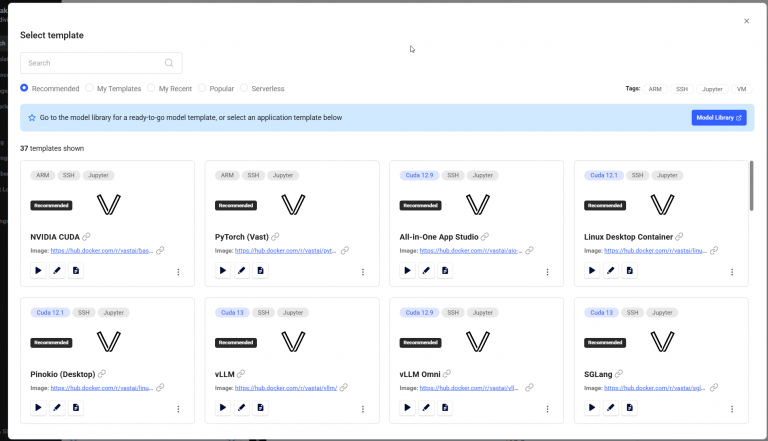Open the vLLM Omni readme document icon
The height and width of the screenshot is (441, 768).
(x=445, y=408)
